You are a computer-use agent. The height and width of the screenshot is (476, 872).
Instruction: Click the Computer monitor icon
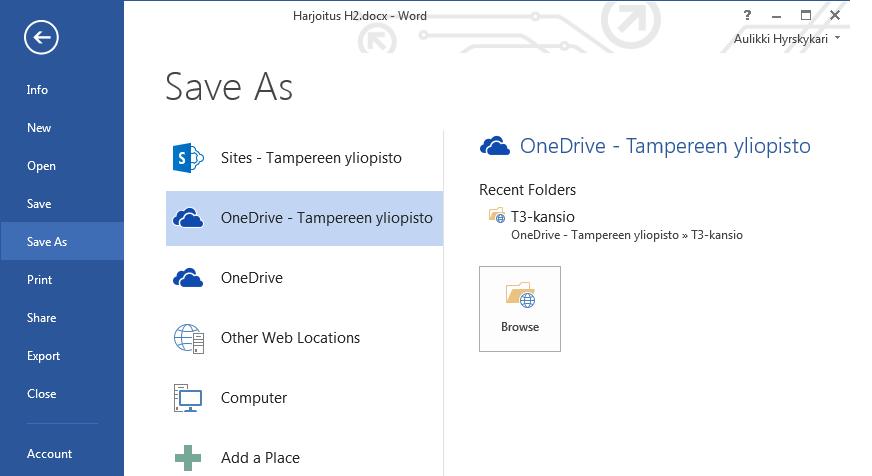[188, 398]
